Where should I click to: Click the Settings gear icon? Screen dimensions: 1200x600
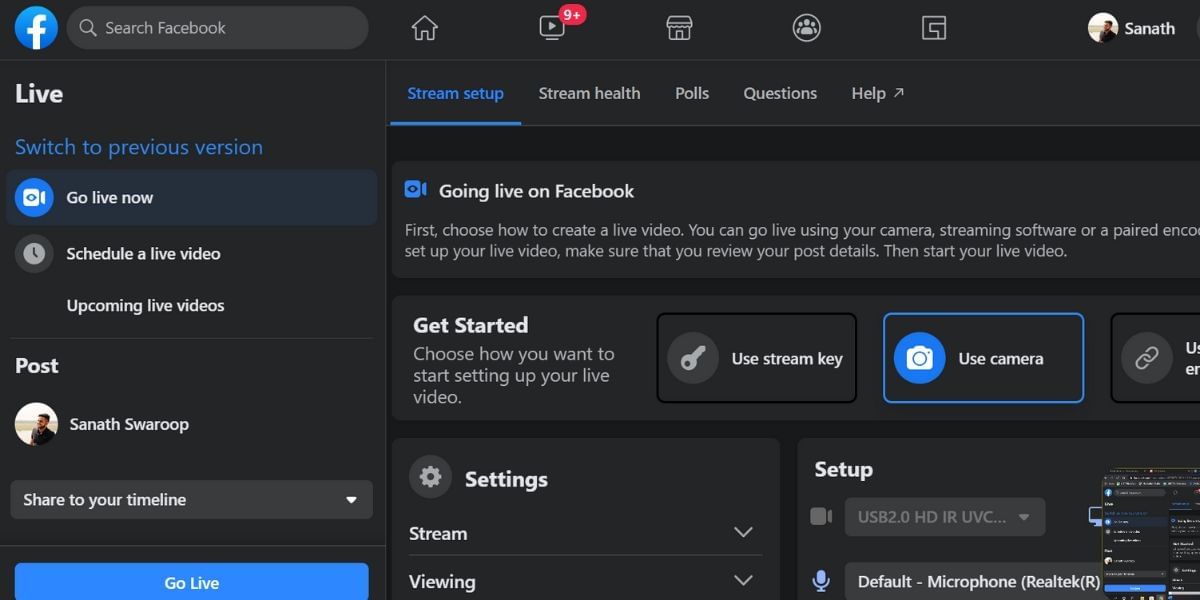coord(431,477)
